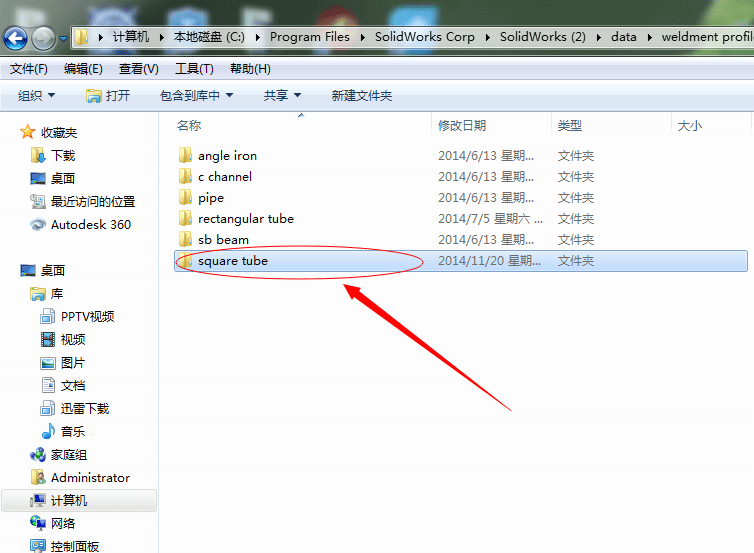Viewport: 754px width, 553px height.
Task: Select 库 in navigation tree
Action: point(47,293)
